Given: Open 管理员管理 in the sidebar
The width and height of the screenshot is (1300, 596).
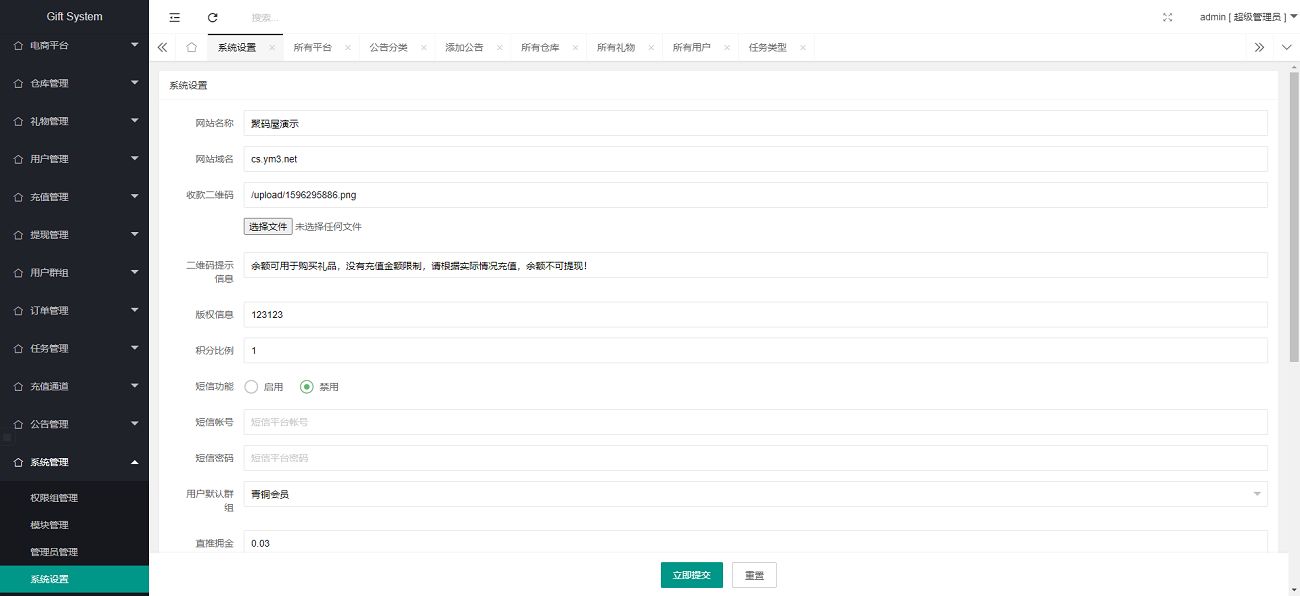Looking at the screenshot, I should [54, 552].
